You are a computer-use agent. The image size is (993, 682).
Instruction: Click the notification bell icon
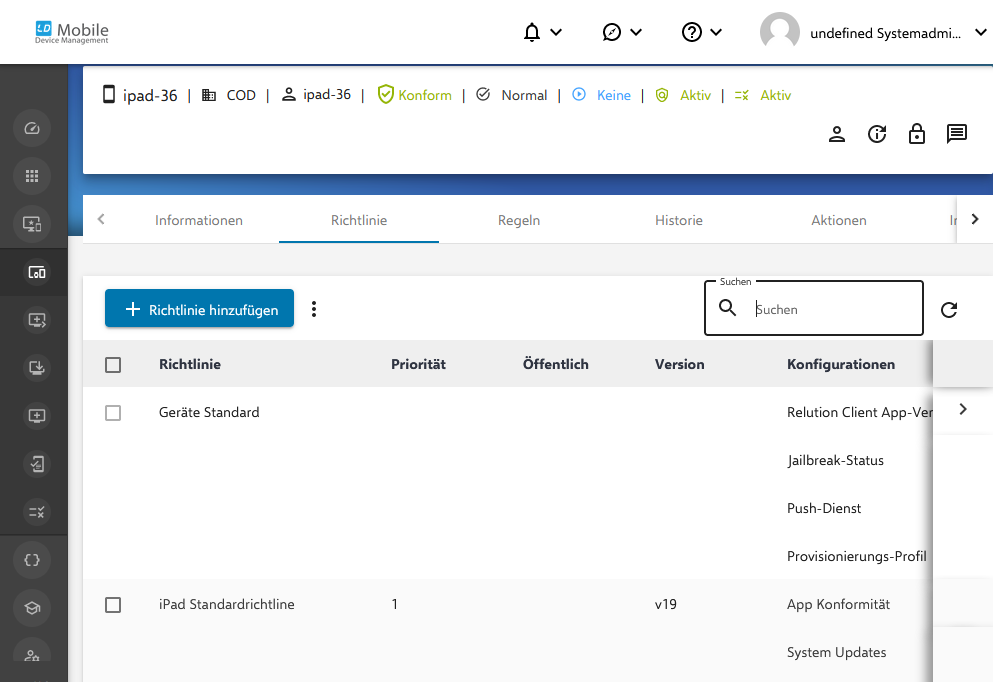(x=532, y=32)
